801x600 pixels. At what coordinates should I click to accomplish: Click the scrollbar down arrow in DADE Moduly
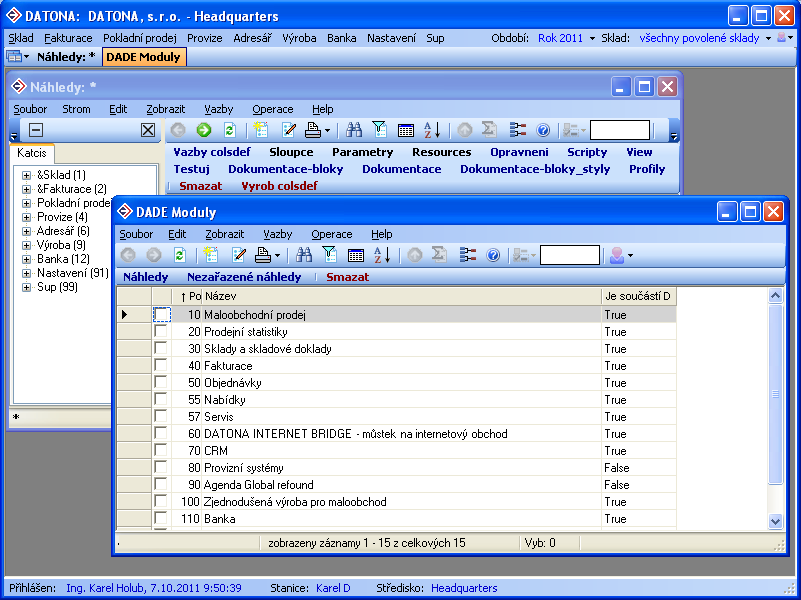pyautogui.click(x=775, y=521)
